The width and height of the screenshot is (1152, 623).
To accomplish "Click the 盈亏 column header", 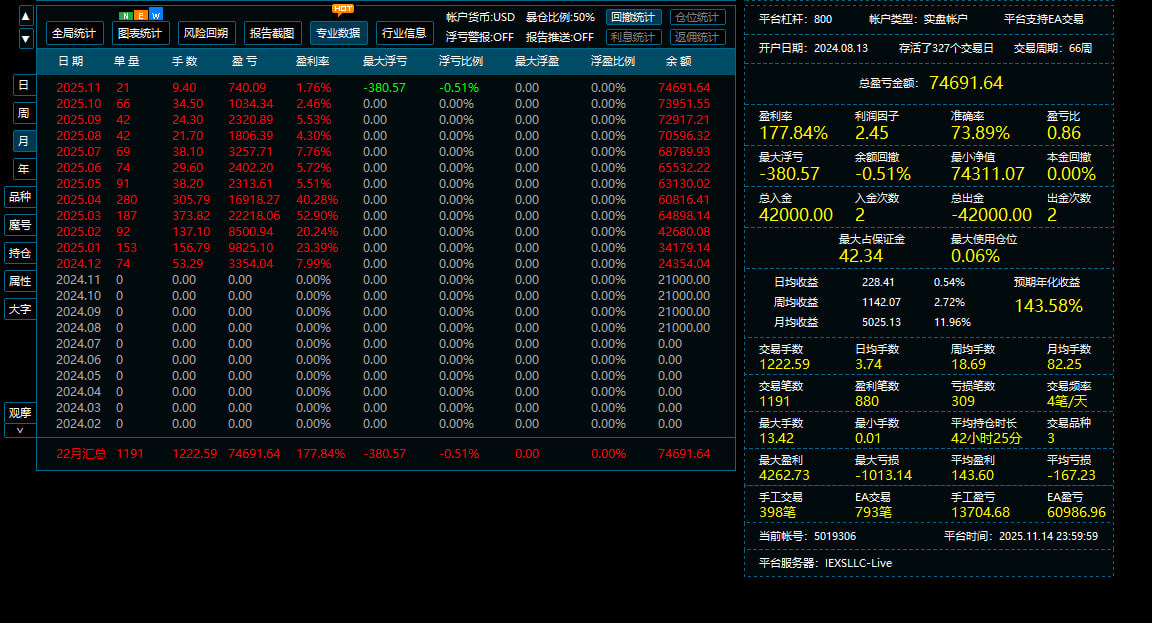I will click(x=245, y=61).
